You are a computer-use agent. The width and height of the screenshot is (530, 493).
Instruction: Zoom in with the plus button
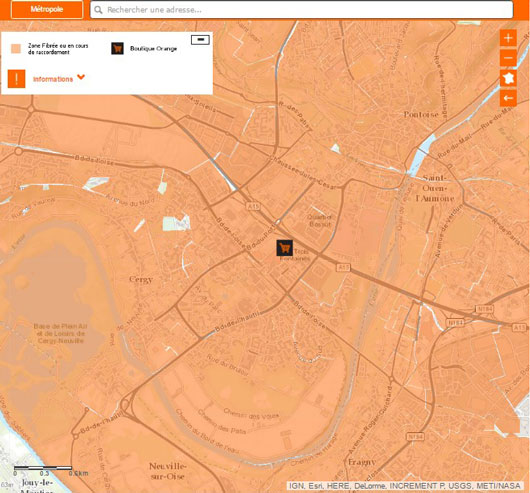coord(508,38)
